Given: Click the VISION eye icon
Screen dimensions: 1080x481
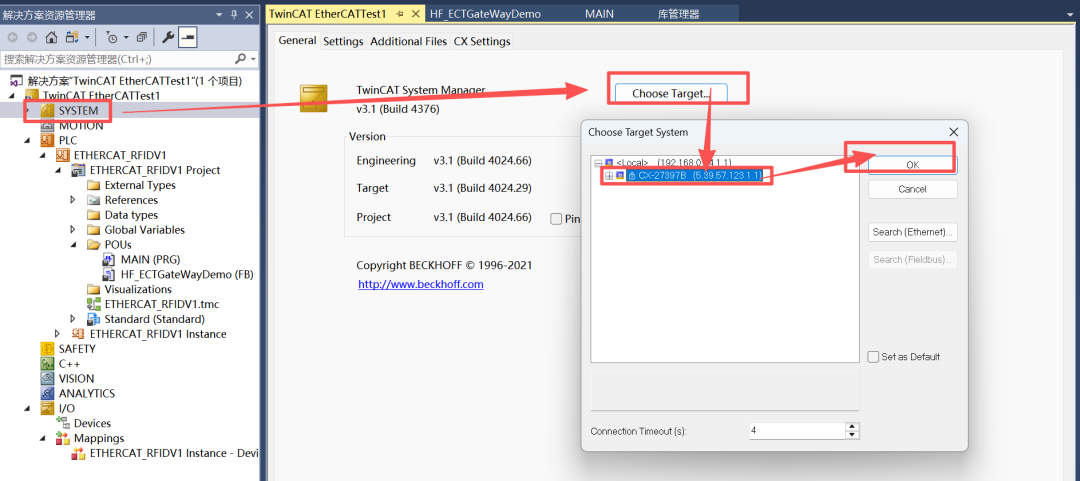Looking at the screenshot, I should (x=48, y=378).
